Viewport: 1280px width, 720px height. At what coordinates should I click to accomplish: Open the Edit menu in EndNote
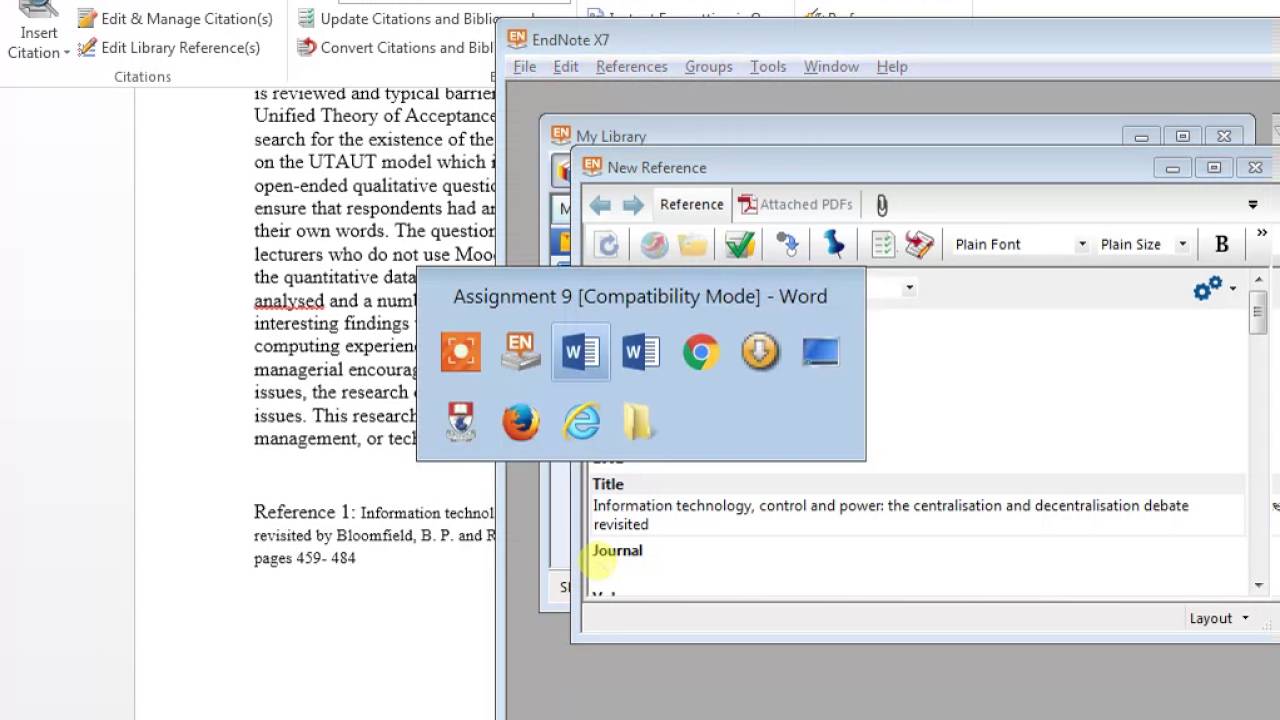pyautogui.click(x=565, y=66)
